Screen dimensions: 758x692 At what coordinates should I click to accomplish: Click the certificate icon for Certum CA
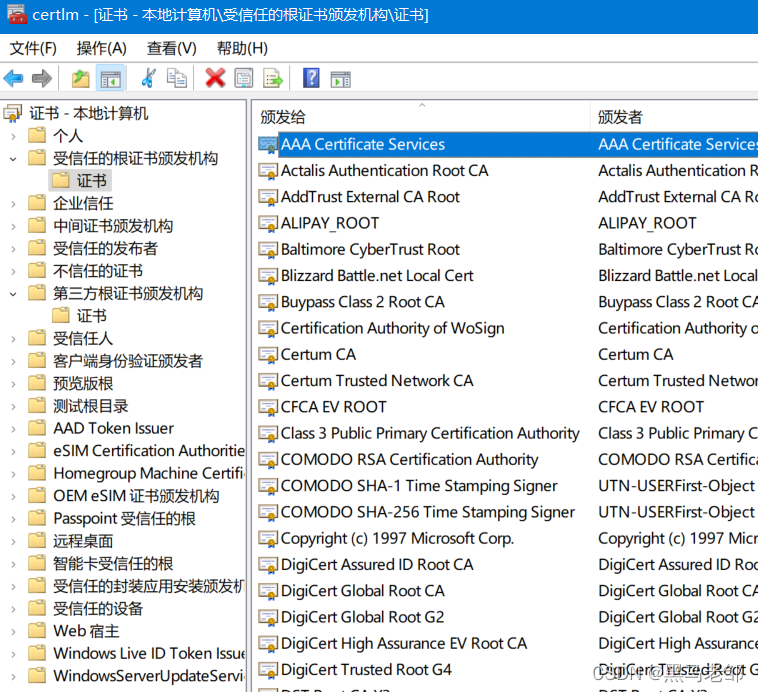point(268,355)
